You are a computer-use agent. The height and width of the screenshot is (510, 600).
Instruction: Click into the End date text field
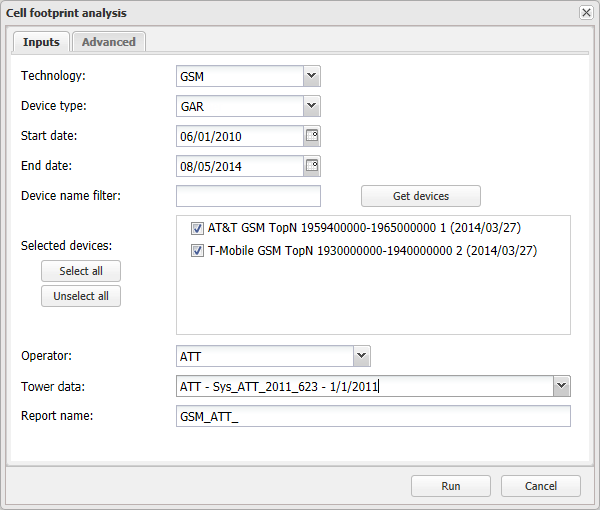click(239, 166)
